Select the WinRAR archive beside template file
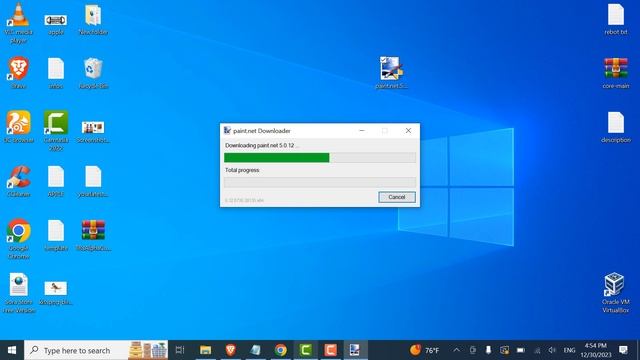This screenshot has height=360, width=640. tap(93, 235)
